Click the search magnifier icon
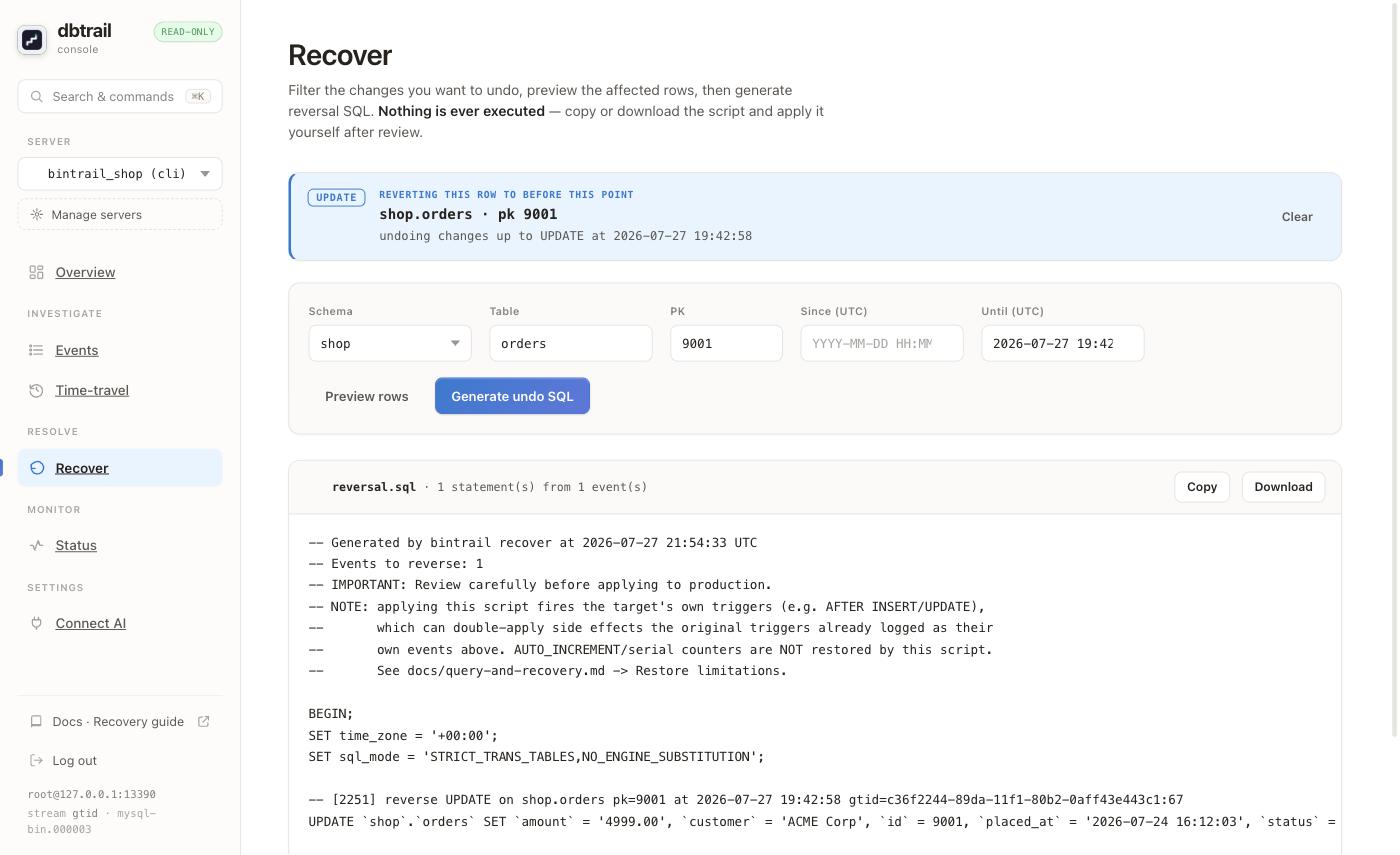The image size is (1400, 855). click(37, 97)
